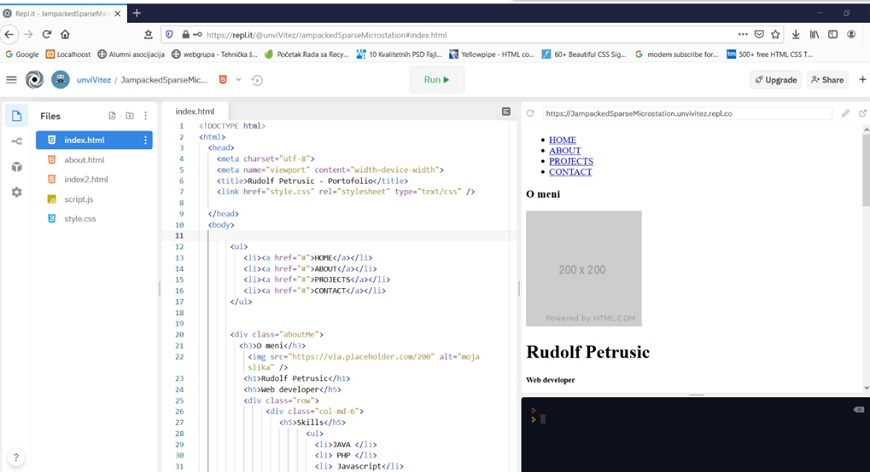
Task: Go to browser Home icon
Action: pos(65,34)
